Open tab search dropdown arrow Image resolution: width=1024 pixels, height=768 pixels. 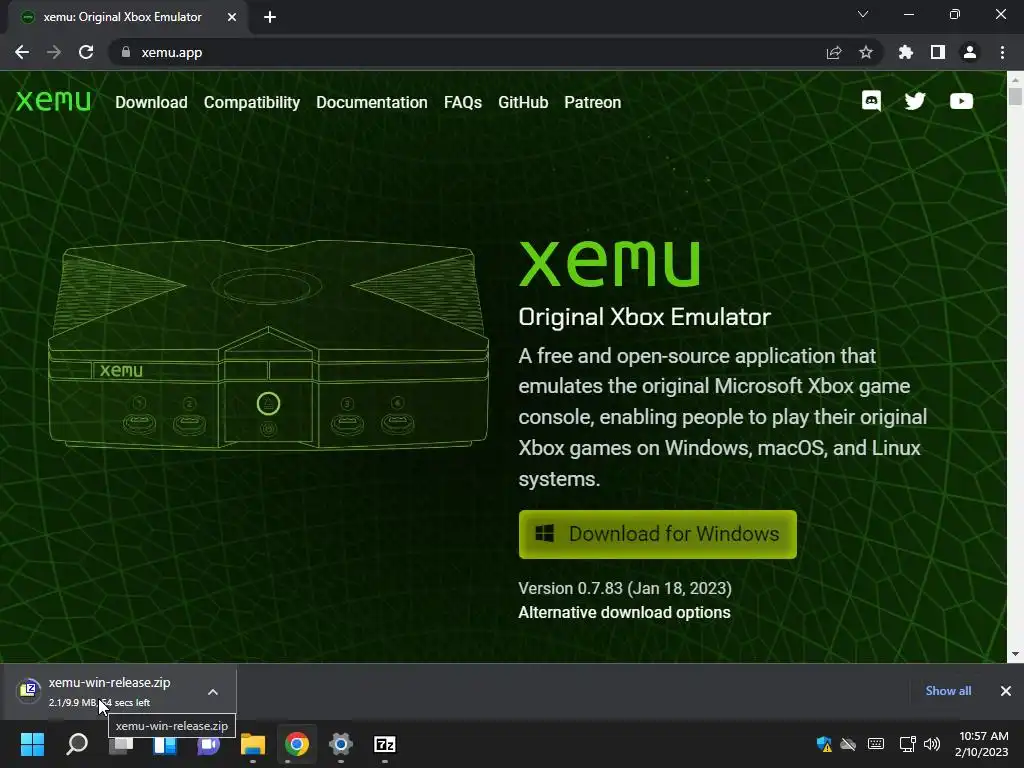[863, 14]
